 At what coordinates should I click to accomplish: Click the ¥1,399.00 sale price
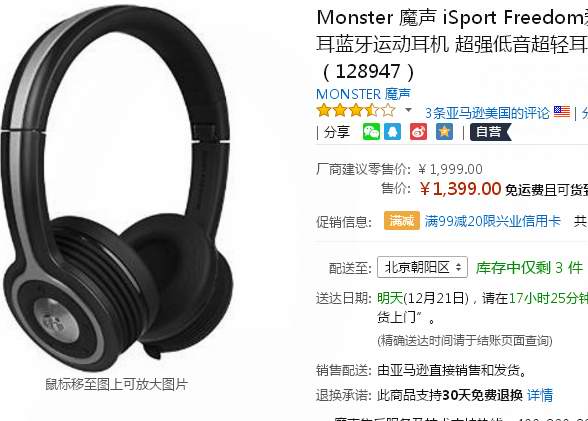pos(460,189)
